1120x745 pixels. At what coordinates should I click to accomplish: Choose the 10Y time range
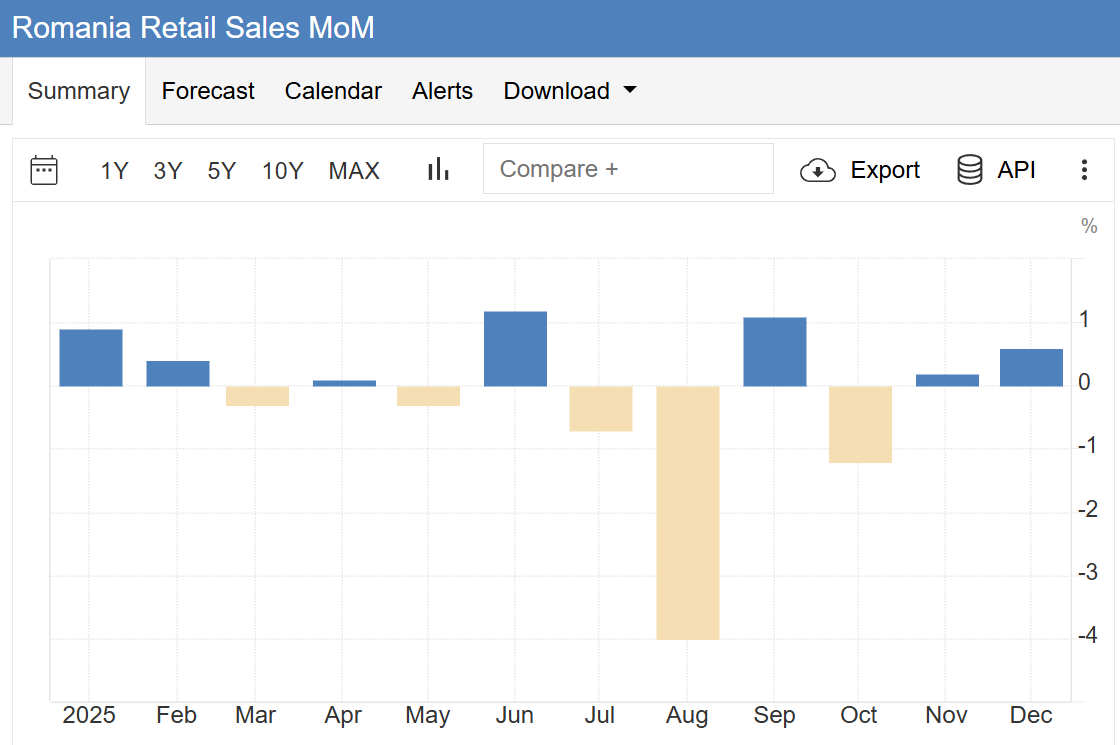(x=282, y=171)
